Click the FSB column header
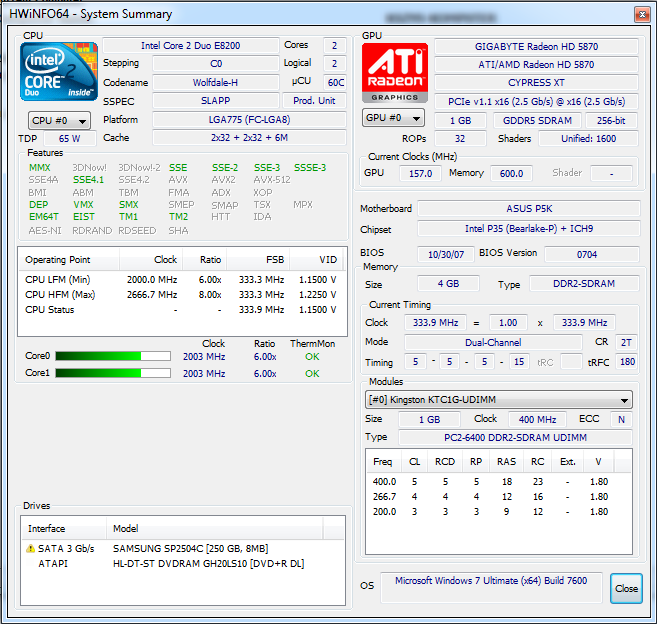The image size is (657, 624). 258,259
